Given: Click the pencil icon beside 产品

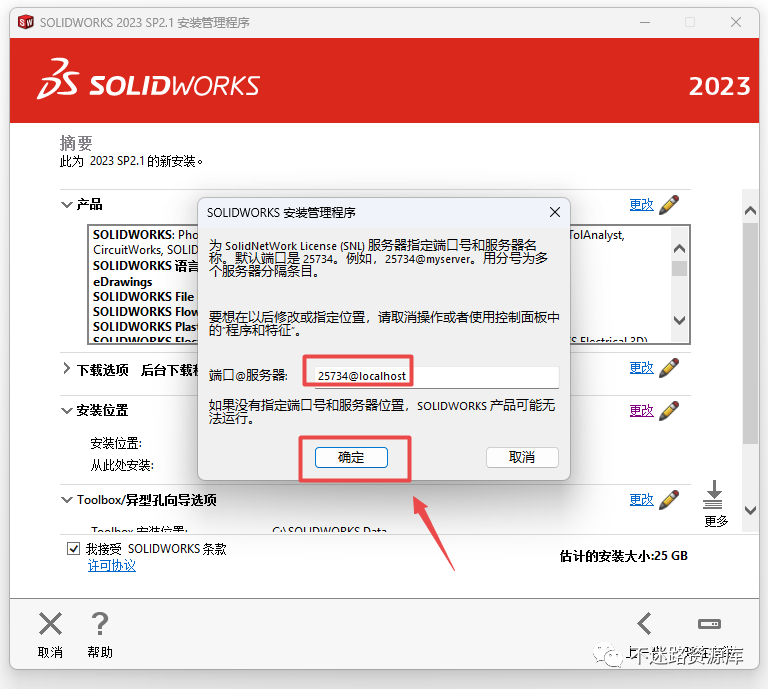Looking at the screenshot, I should pyautogui.click(x=669, y=205).
